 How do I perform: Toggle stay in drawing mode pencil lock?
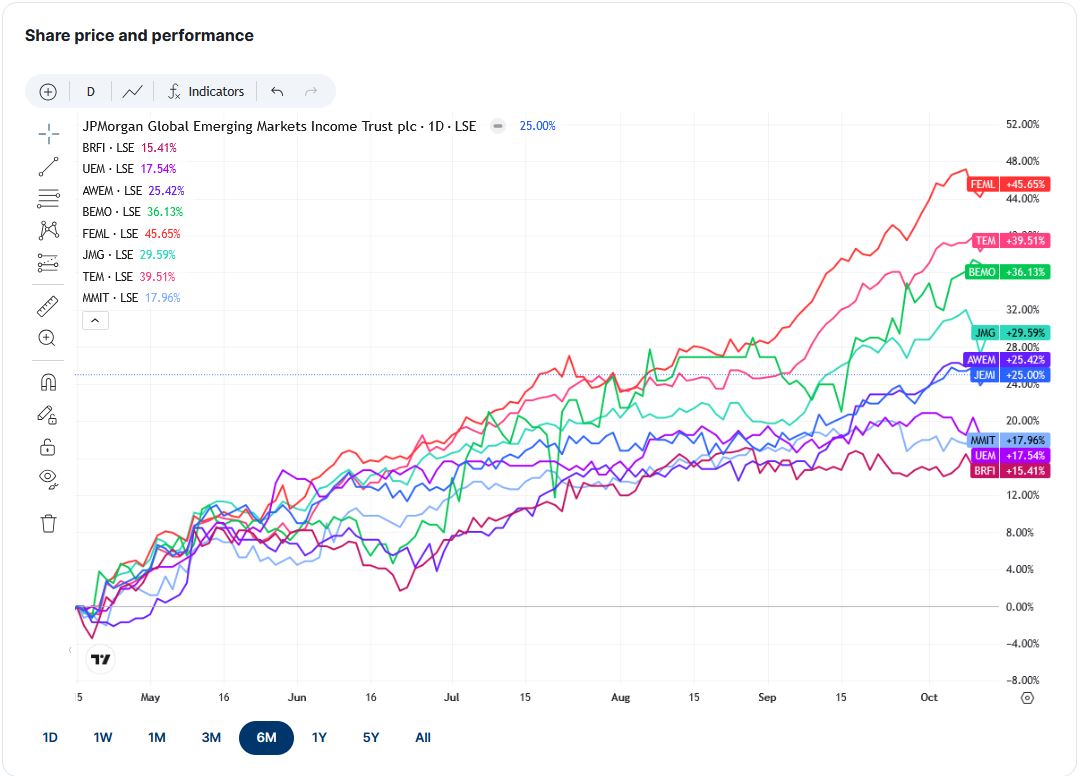(48, 414)
